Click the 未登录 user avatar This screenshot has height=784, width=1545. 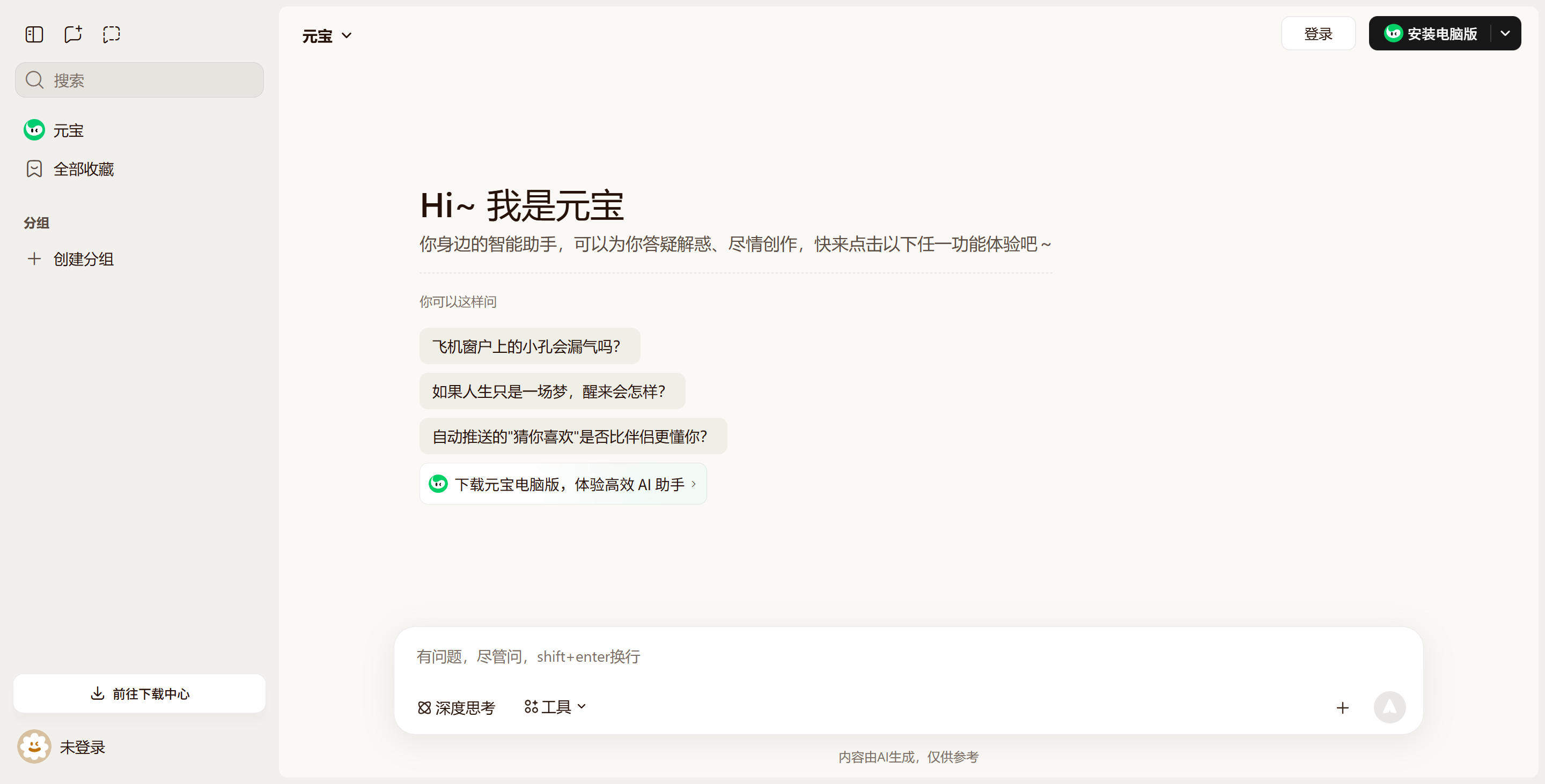coord(34,746)
